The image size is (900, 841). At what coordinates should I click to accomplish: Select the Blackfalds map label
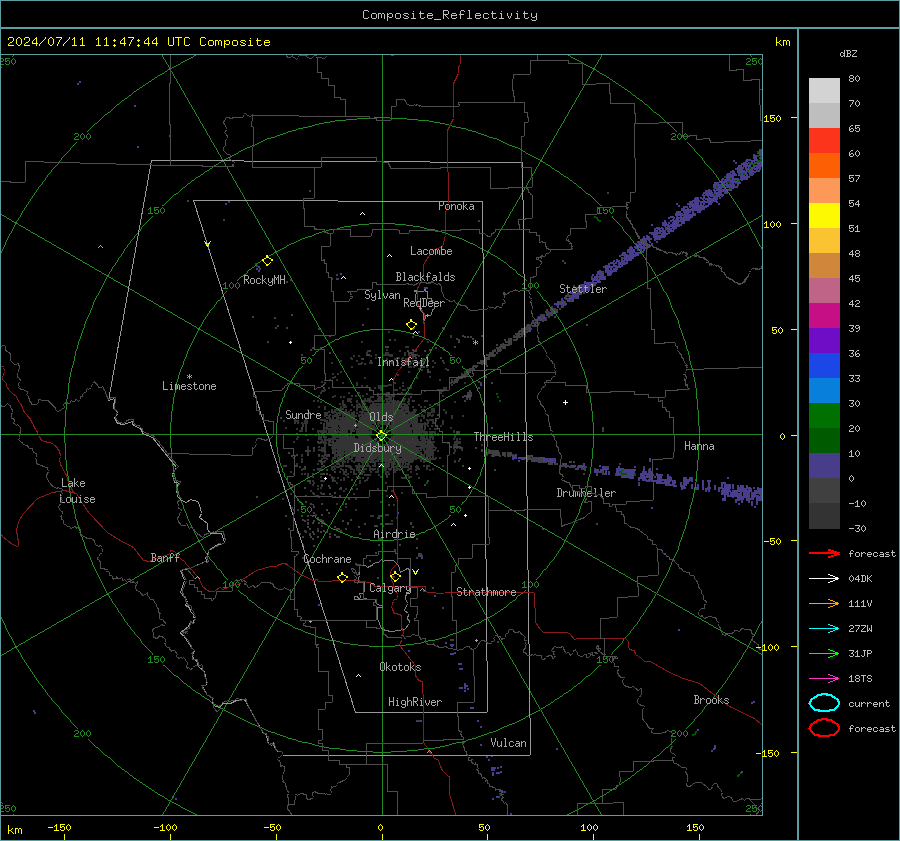(x=425, y=277)
